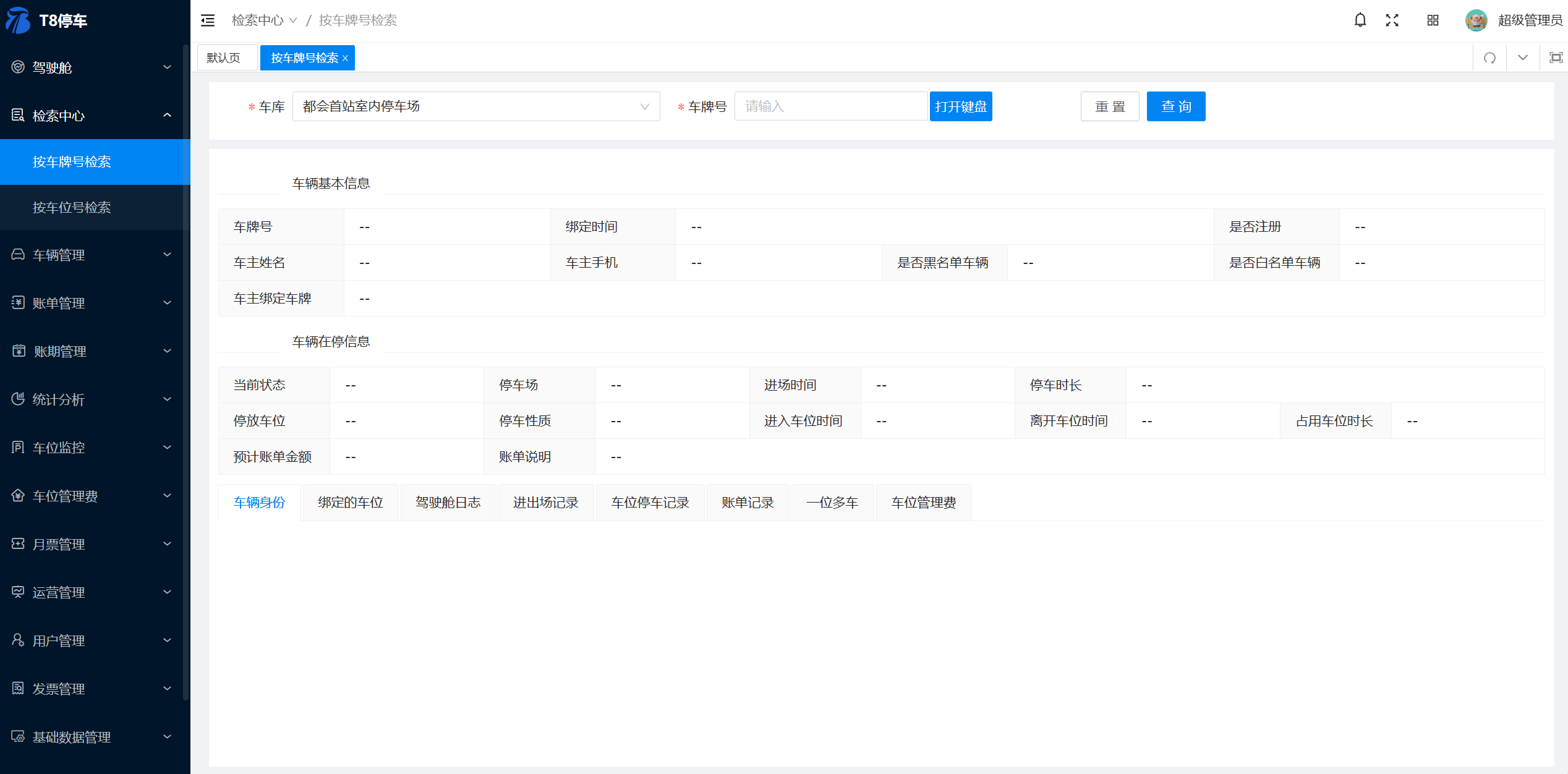Screen dimensions: 1568x774
Task: Click the 重置 reset button
Action: click(x=1110, y=106)
